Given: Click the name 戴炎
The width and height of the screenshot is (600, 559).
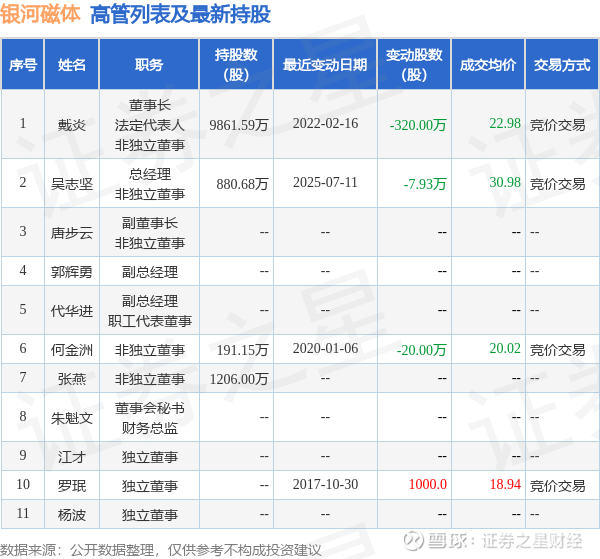Looking at the screenshot, I should coord(72,125).
